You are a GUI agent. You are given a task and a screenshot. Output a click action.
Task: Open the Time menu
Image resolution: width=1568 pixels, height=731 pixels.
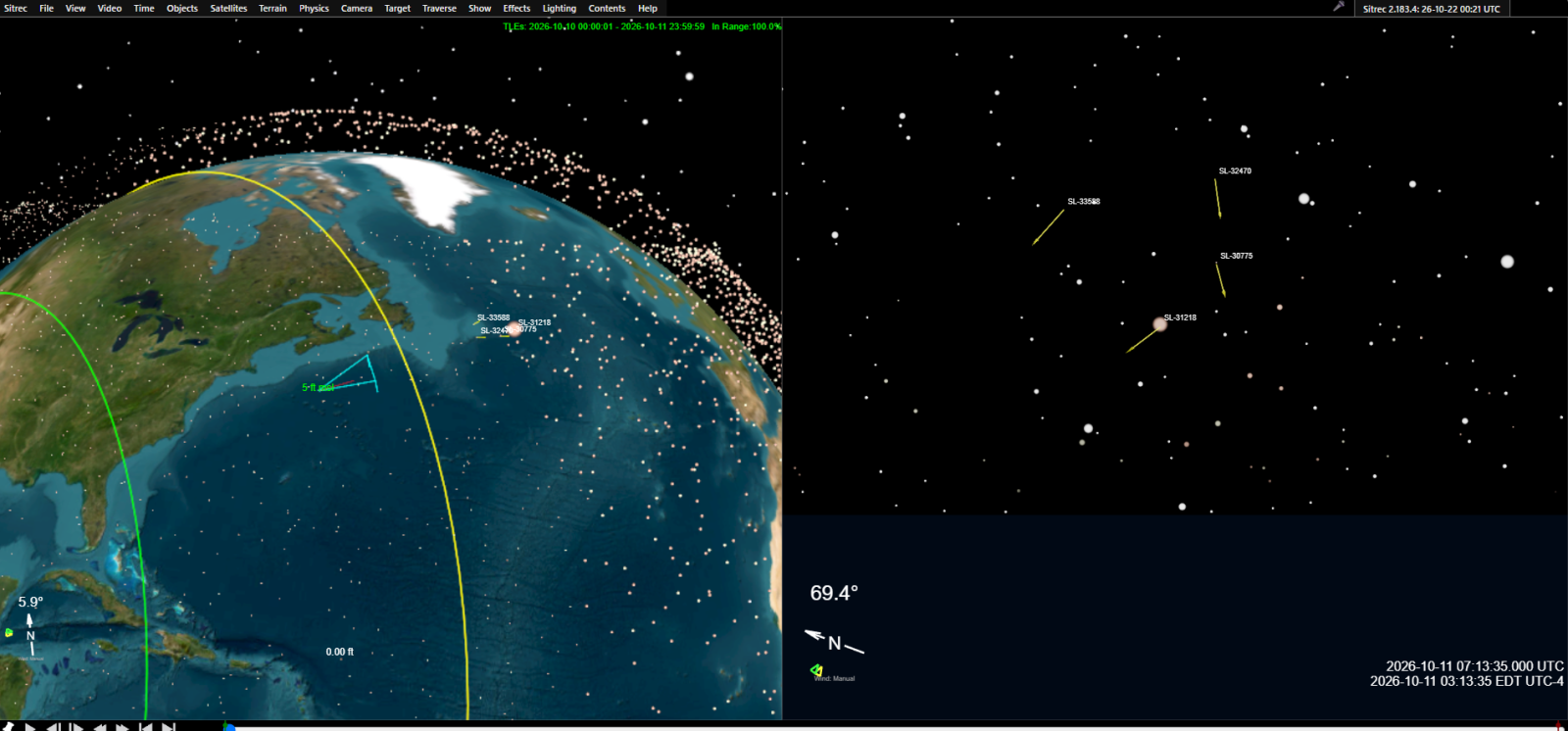(144, 8)
